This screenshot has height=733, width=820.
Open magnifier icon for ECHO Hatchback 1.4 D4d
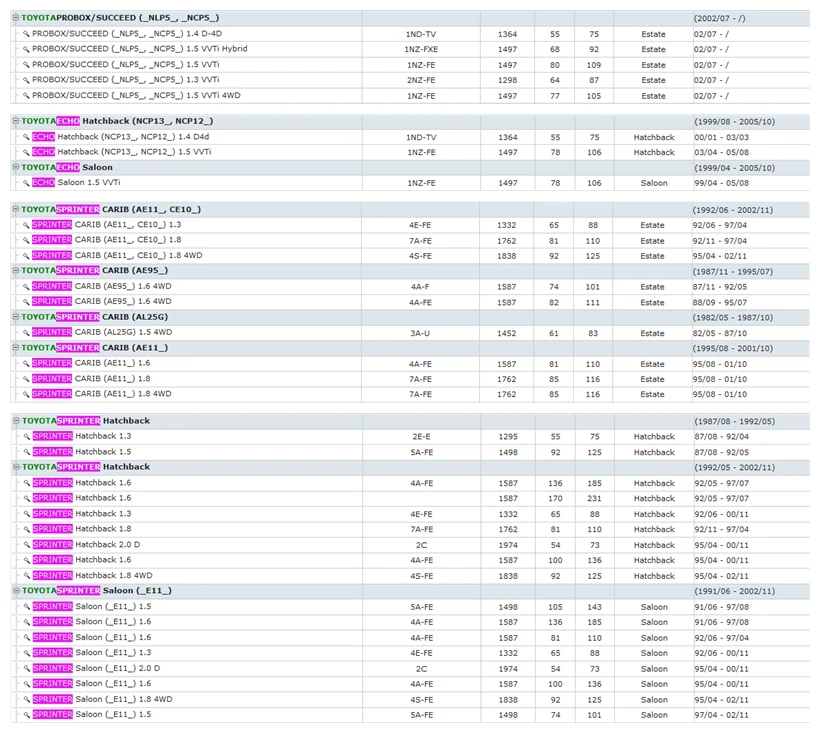(26, 137)
